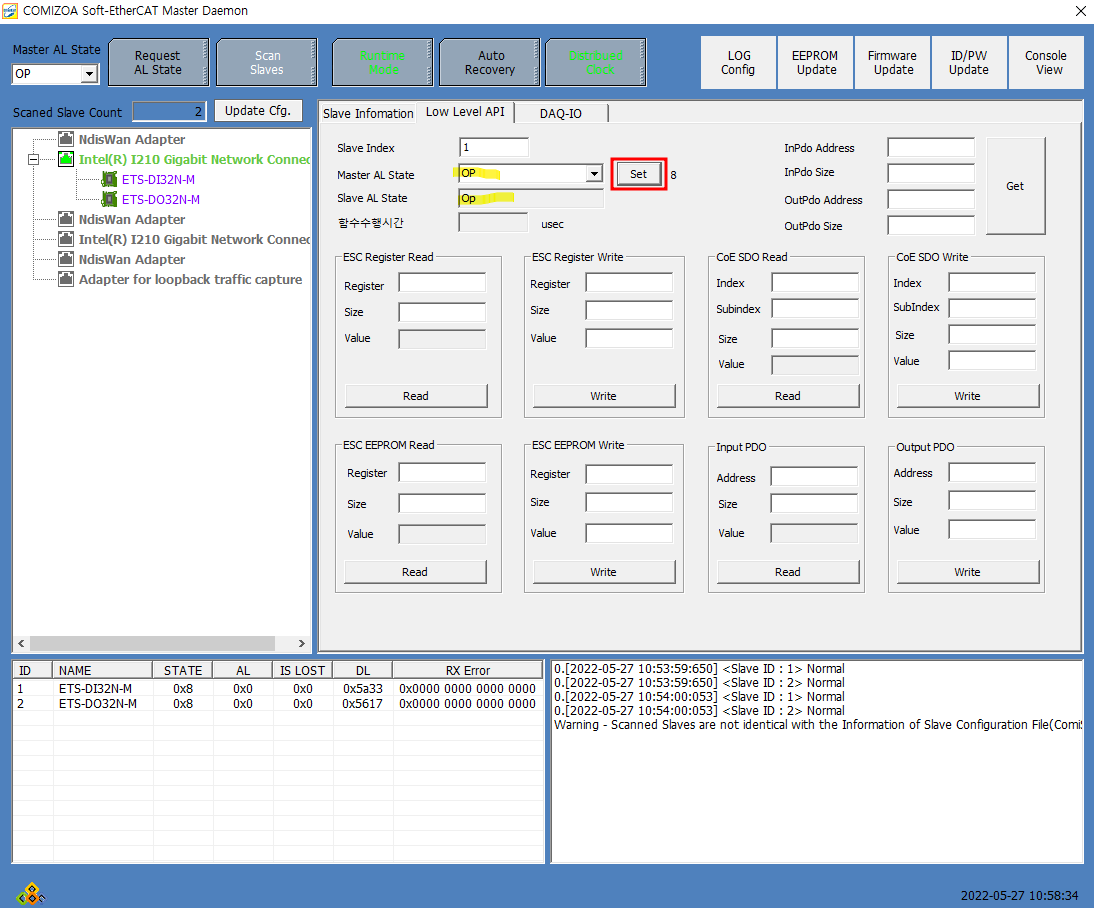Open Master AL State dropdown beside Set button
This screenshot has width=1094, height=908.
(x=594, y=174)
